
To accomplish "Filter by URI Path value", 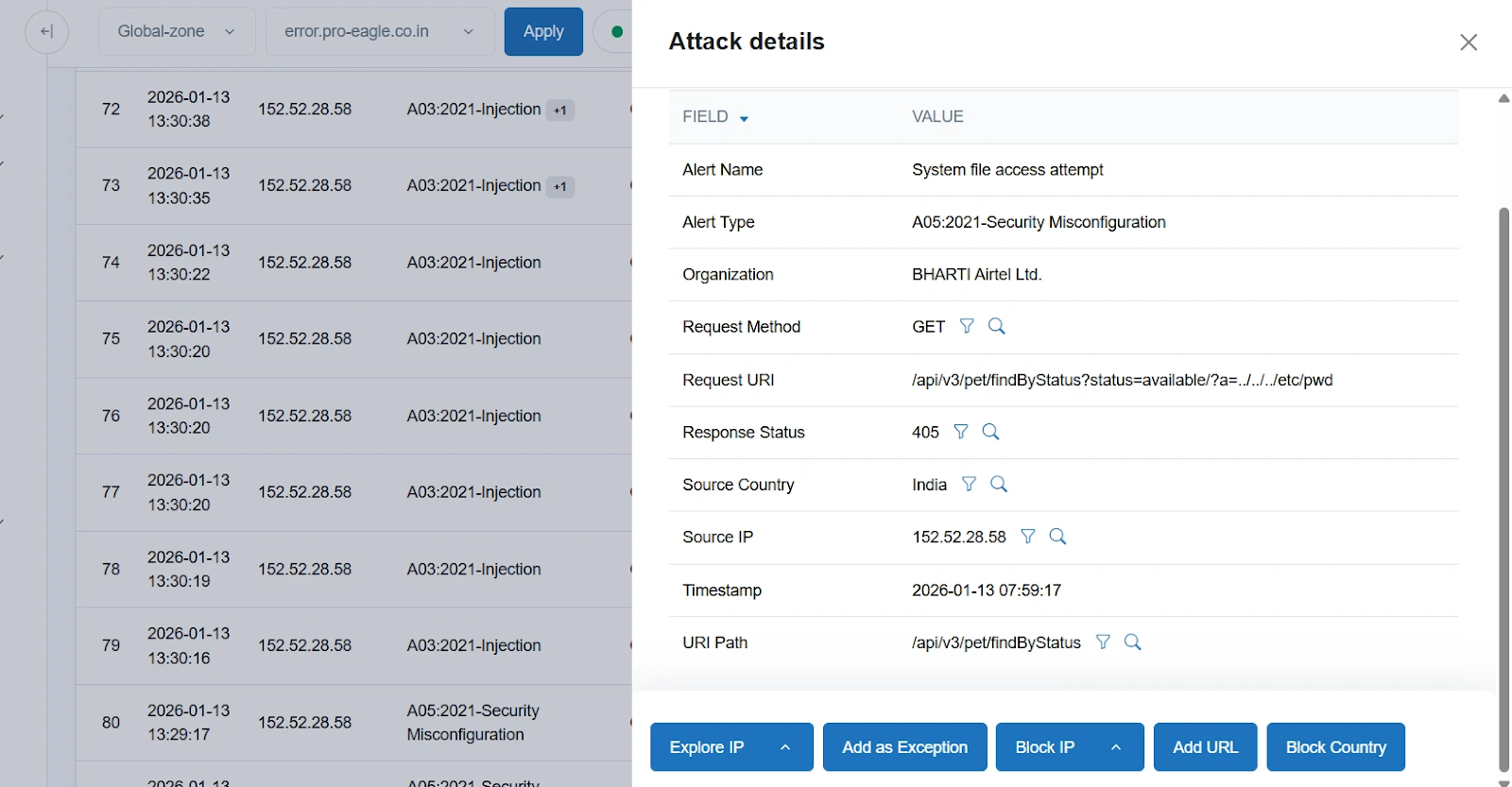I will 1103,642.
